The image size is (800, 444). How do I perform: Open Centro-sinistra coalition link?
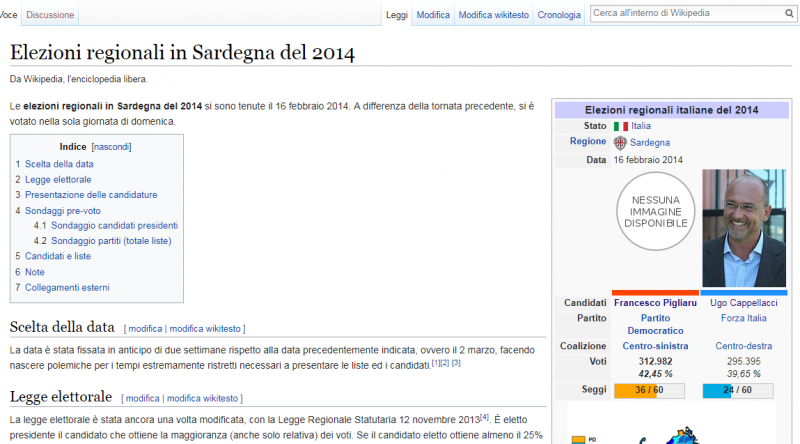(x=655, y=346)
